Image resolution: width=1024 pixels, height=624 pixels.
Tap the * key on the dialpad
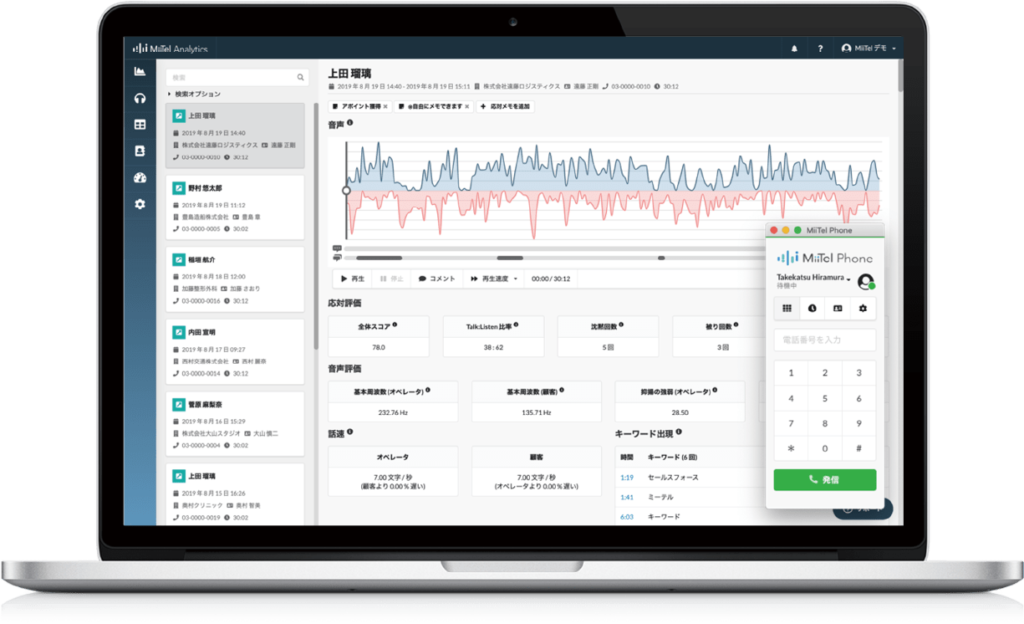791,448
